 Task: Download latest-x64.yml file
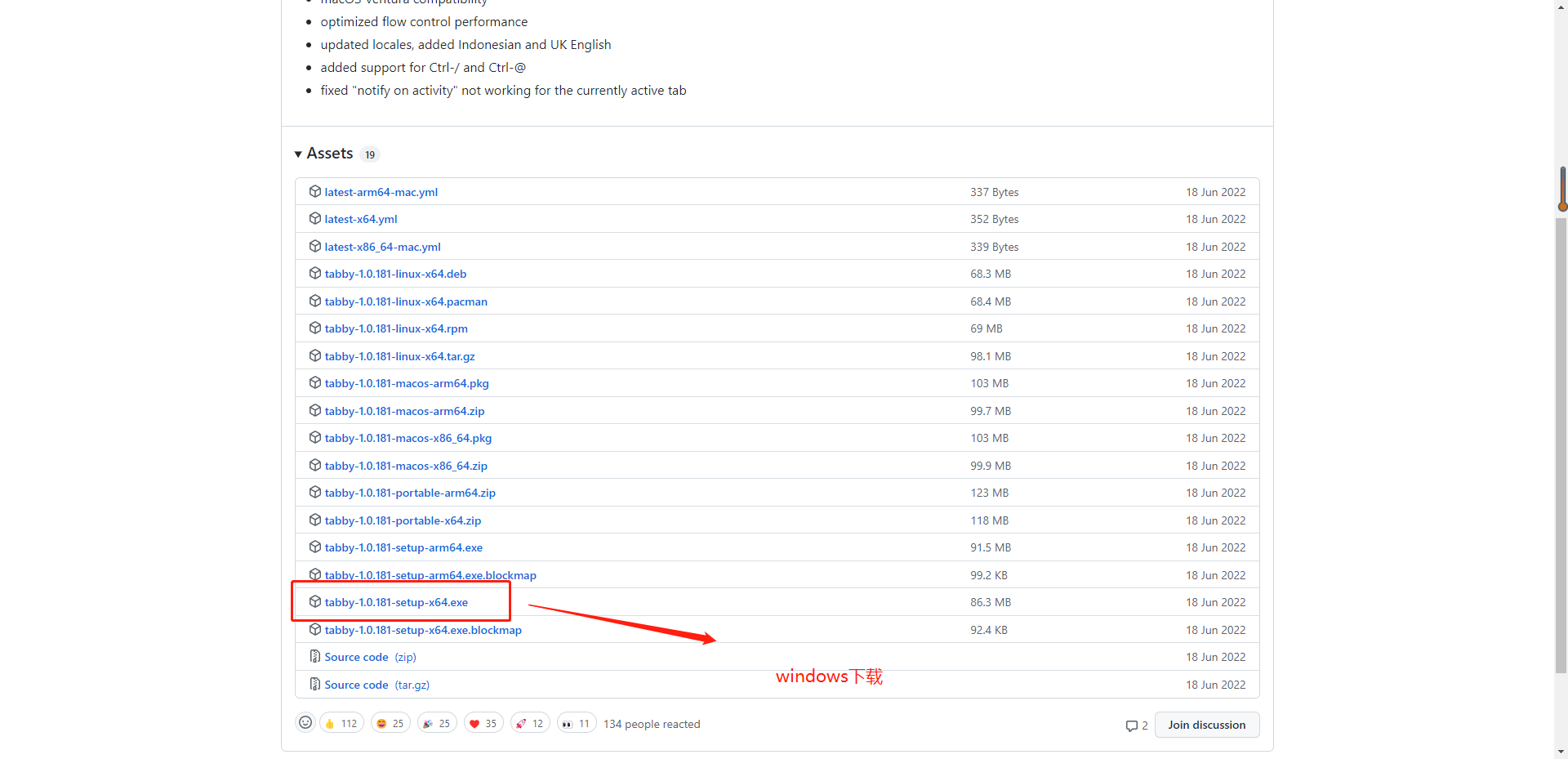click(361, 219)
